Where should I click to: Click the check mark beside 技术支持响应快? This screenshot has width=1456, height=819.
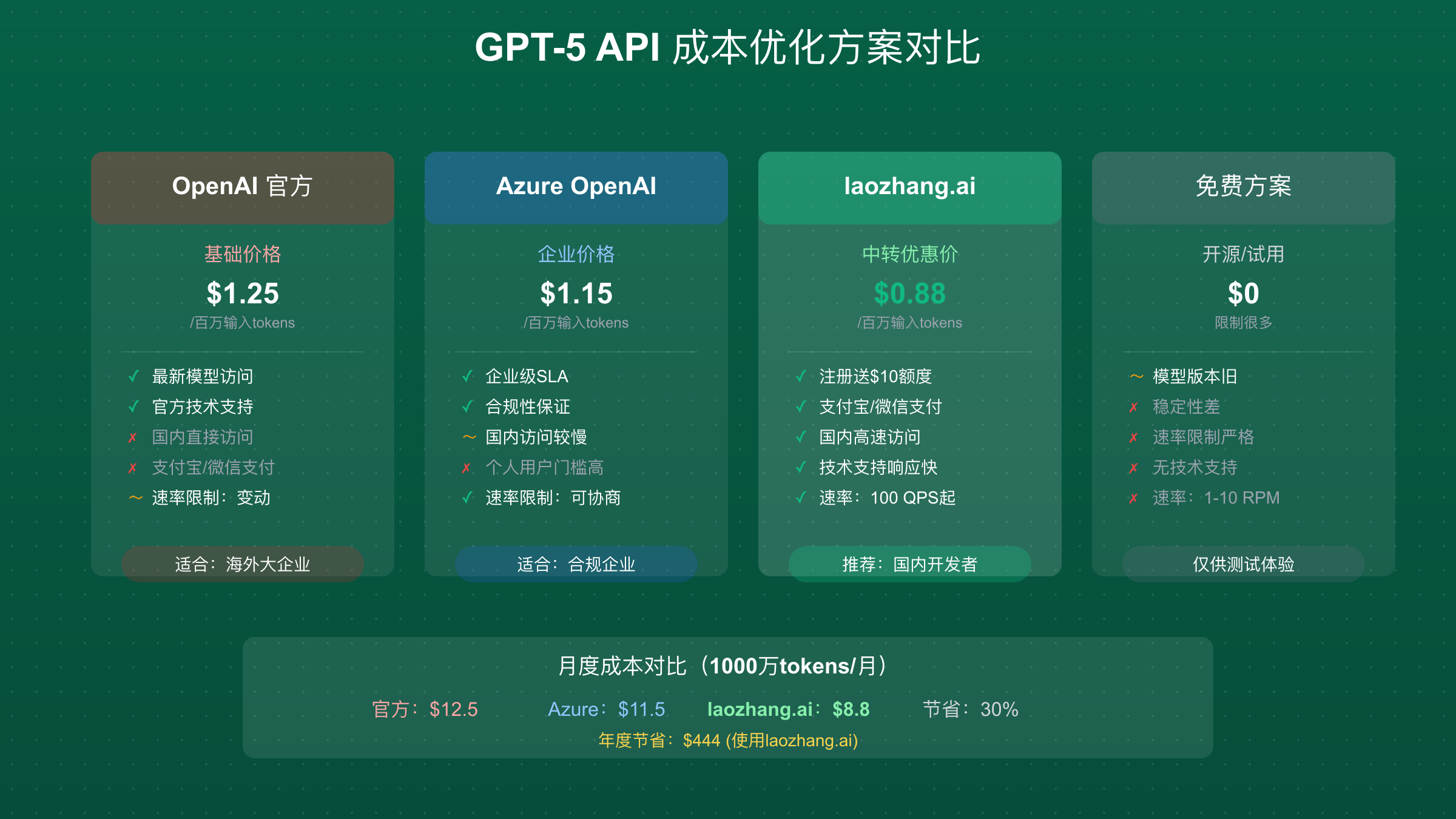(801, 468)
